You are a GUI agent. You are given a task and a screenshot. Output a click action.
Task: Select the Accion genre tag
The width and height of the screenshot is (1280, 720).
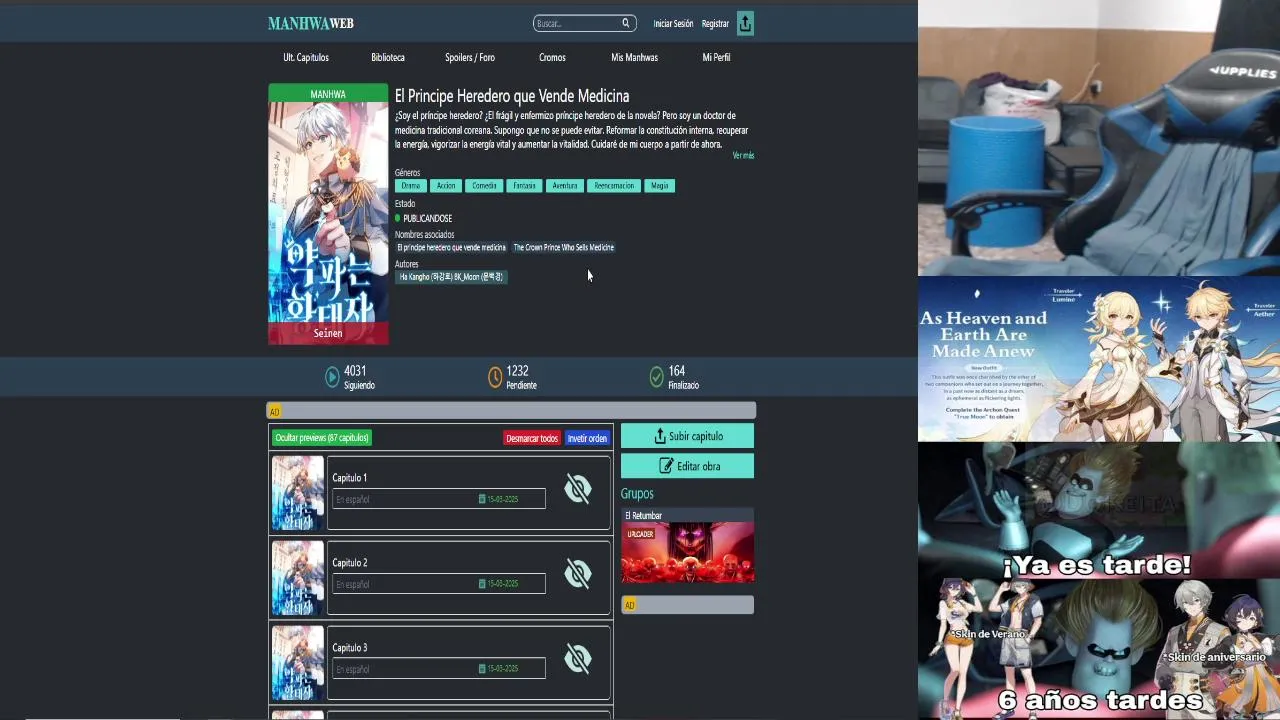tap(446, 186)
